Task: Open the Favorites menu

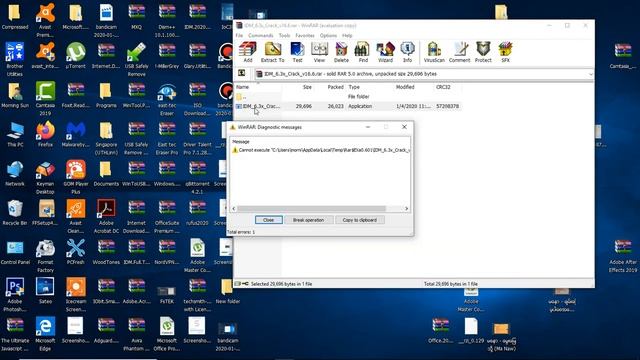Action: click(x=305, y=36)
